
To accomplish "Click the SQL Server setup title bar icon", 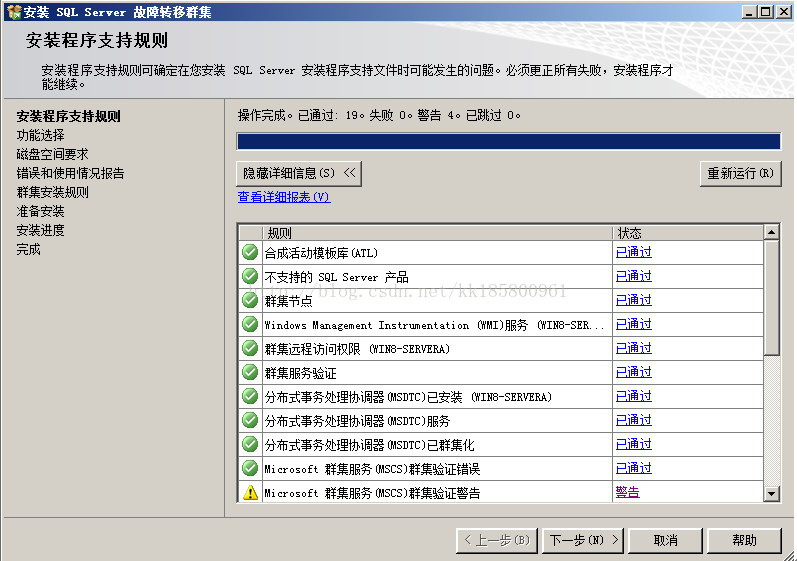I will tap(14, 12).
